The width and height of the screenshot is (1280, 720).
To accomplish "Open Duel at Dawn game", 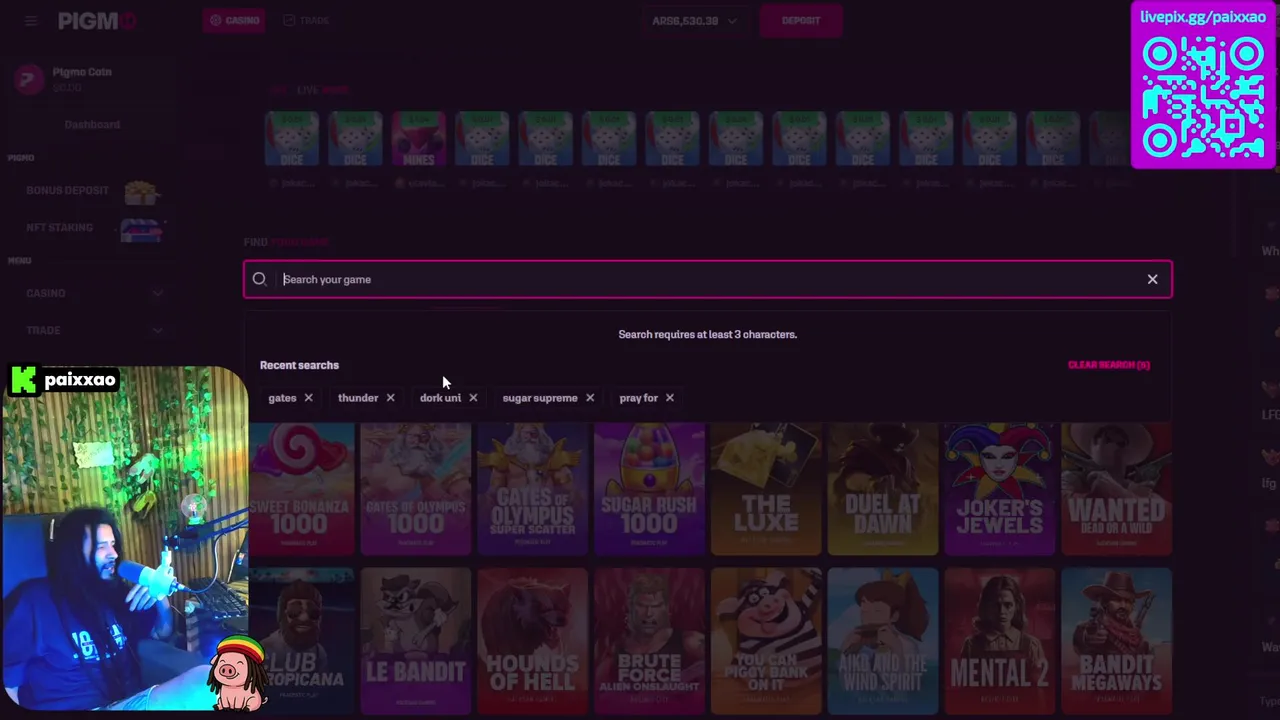I will coord(883,489).
